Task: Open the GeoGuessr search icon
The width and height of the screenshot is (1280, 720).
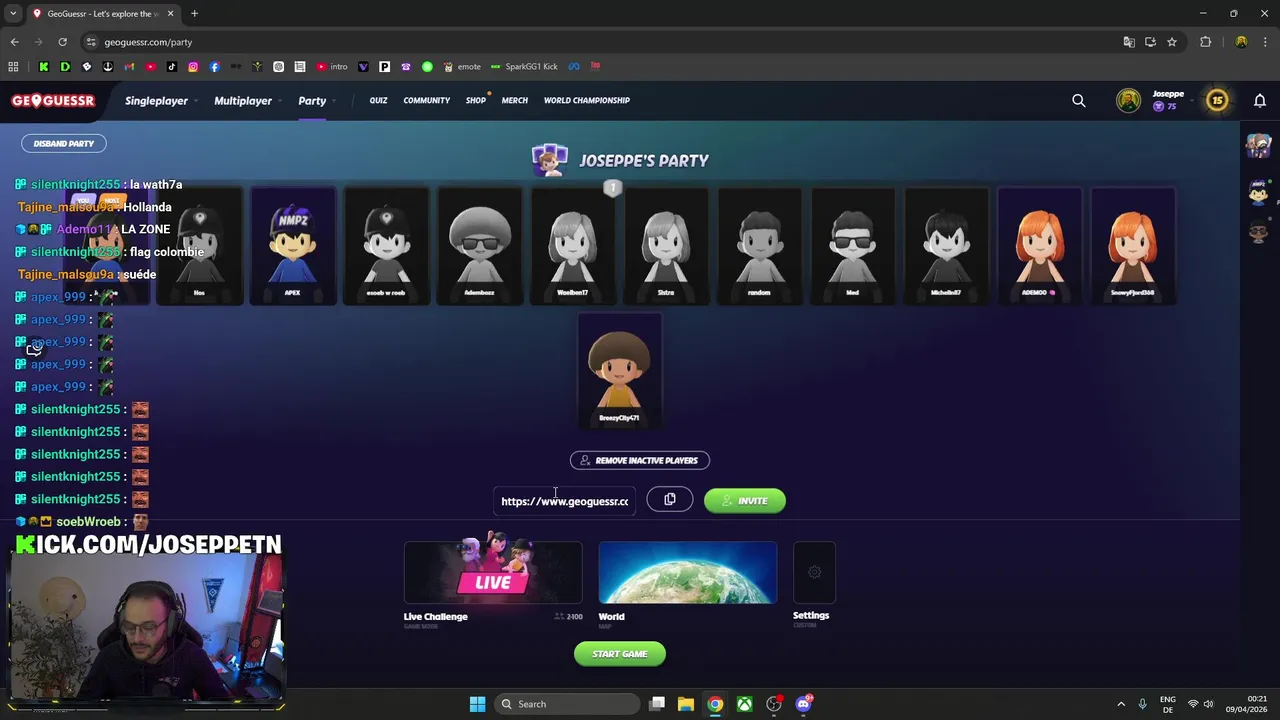Action: (x=1078, y=100)
